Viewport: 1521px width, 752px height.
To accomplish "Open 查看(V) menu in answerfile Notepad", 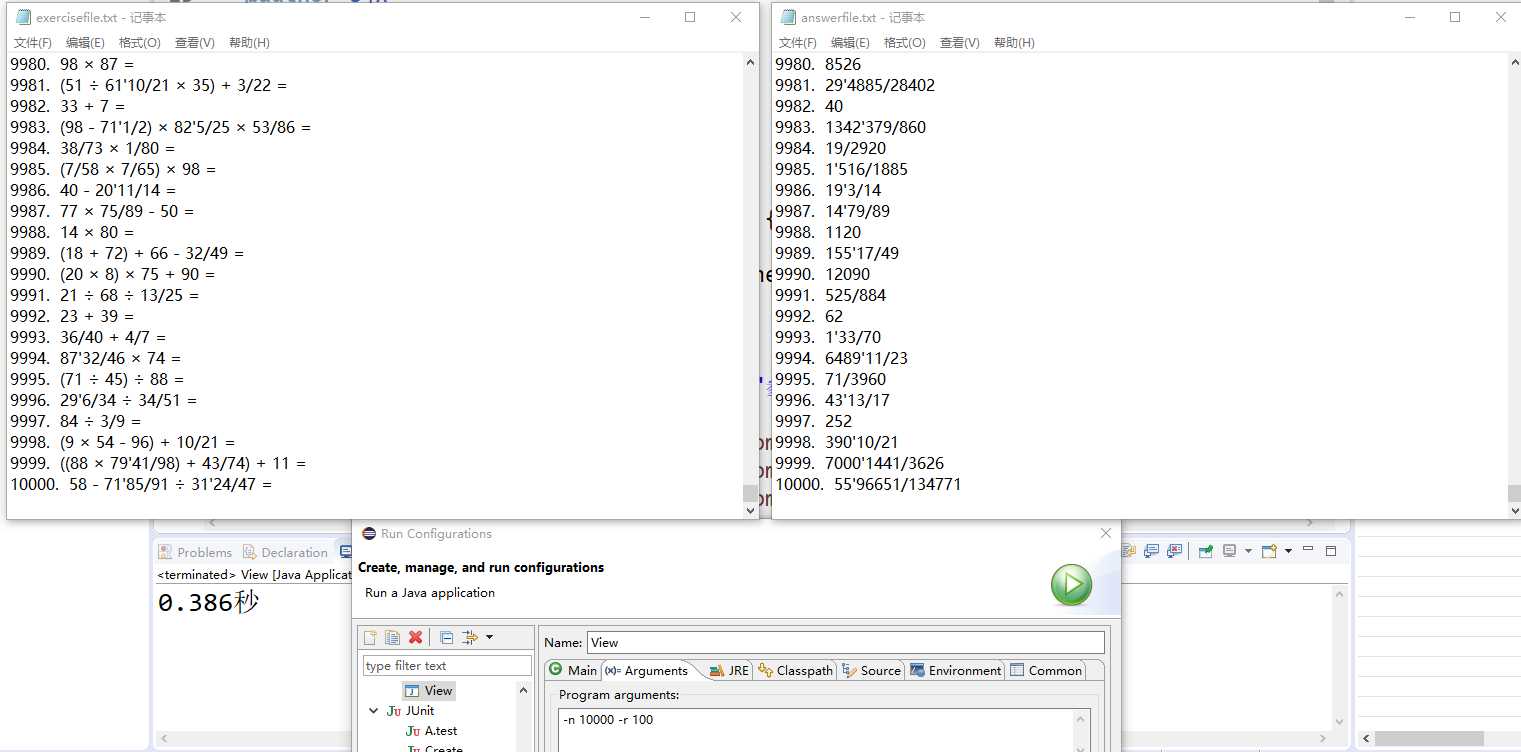I will coord(959,43).
